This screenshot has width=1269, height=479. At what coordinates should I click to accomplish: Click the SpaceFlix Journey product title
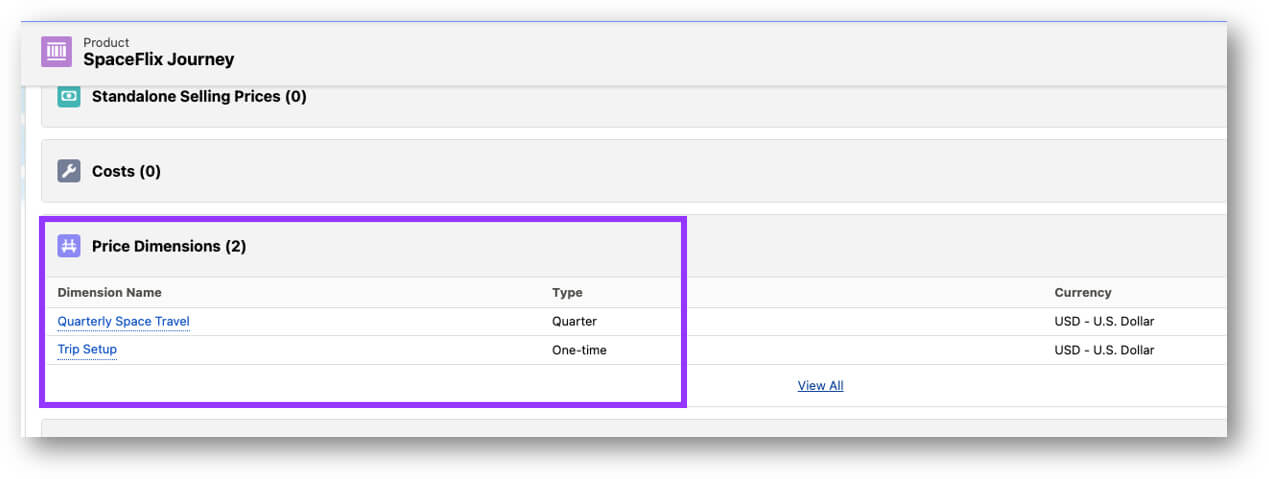pos(158,59)
